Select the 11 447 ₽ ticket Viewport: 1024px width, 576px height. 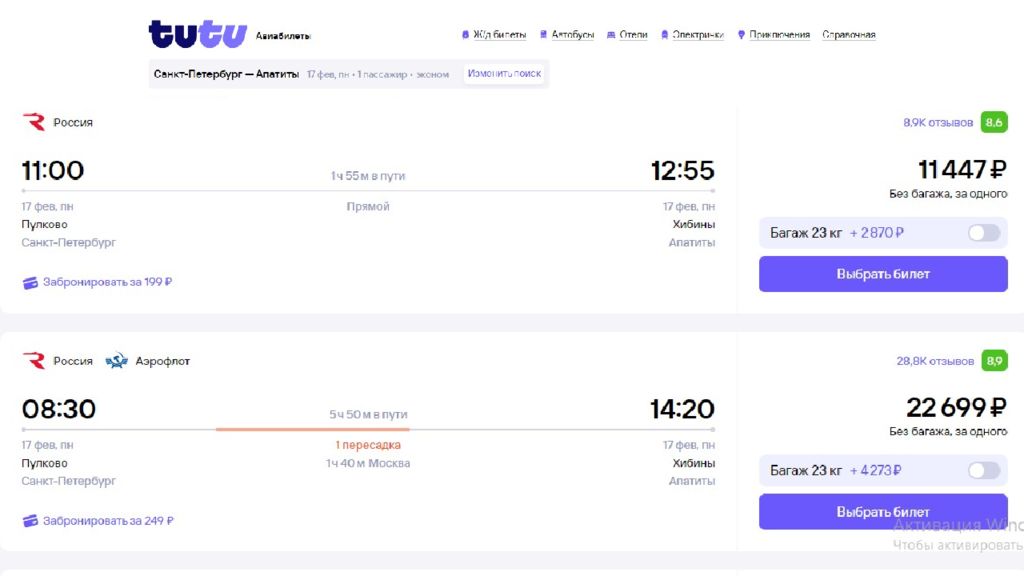[883, 274]
